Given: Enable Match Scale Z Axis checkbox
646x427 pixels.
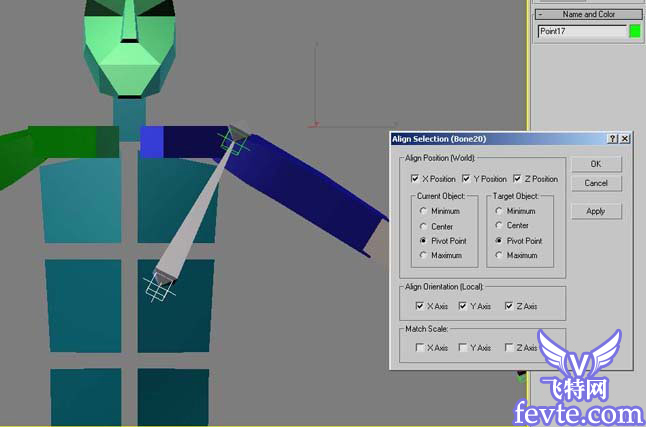Looking at the screenshot, I should [509, 347].
